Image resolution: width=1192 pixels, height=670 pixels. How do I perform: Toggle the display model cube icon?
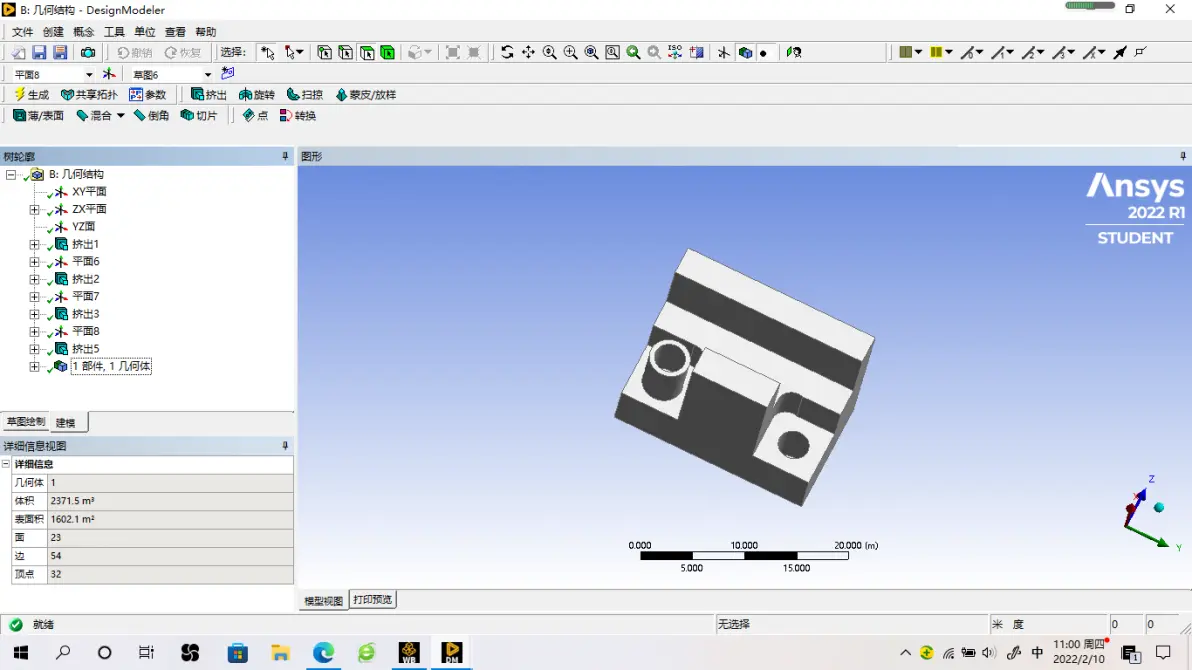745,52
